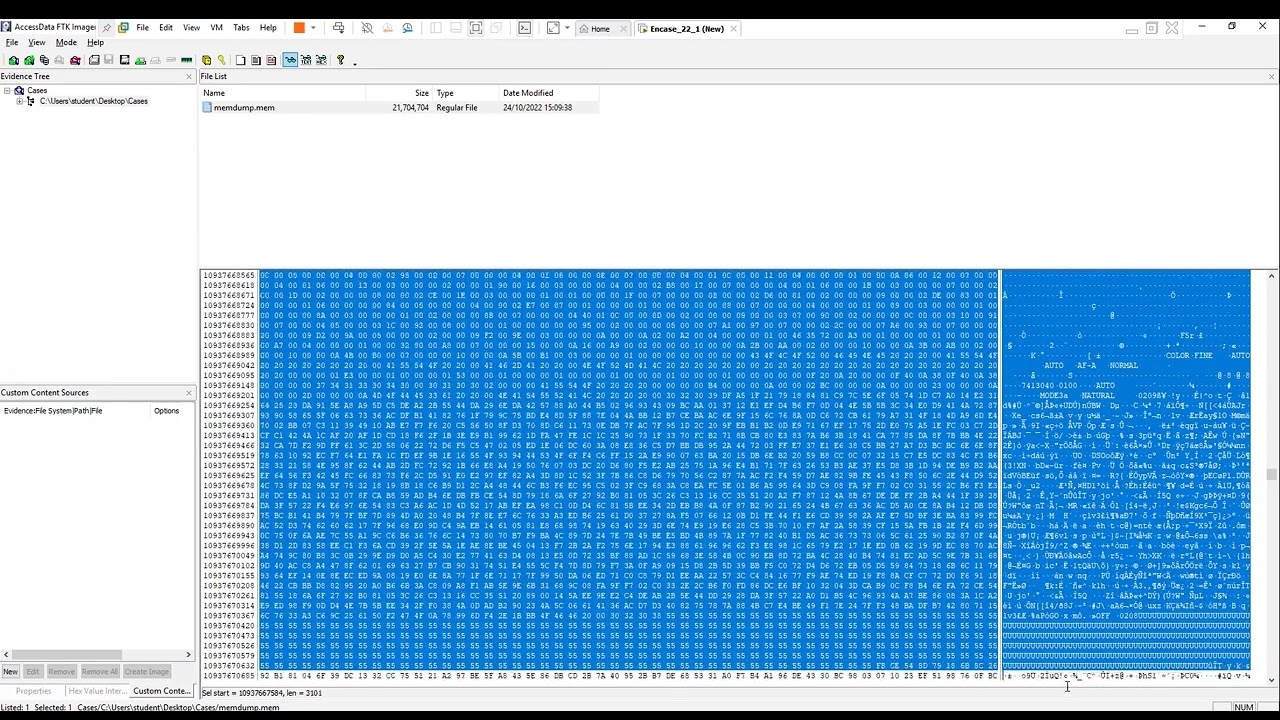1280x720 pixels.
Task: Click VMware stretch guest icon
Action: 553,28
